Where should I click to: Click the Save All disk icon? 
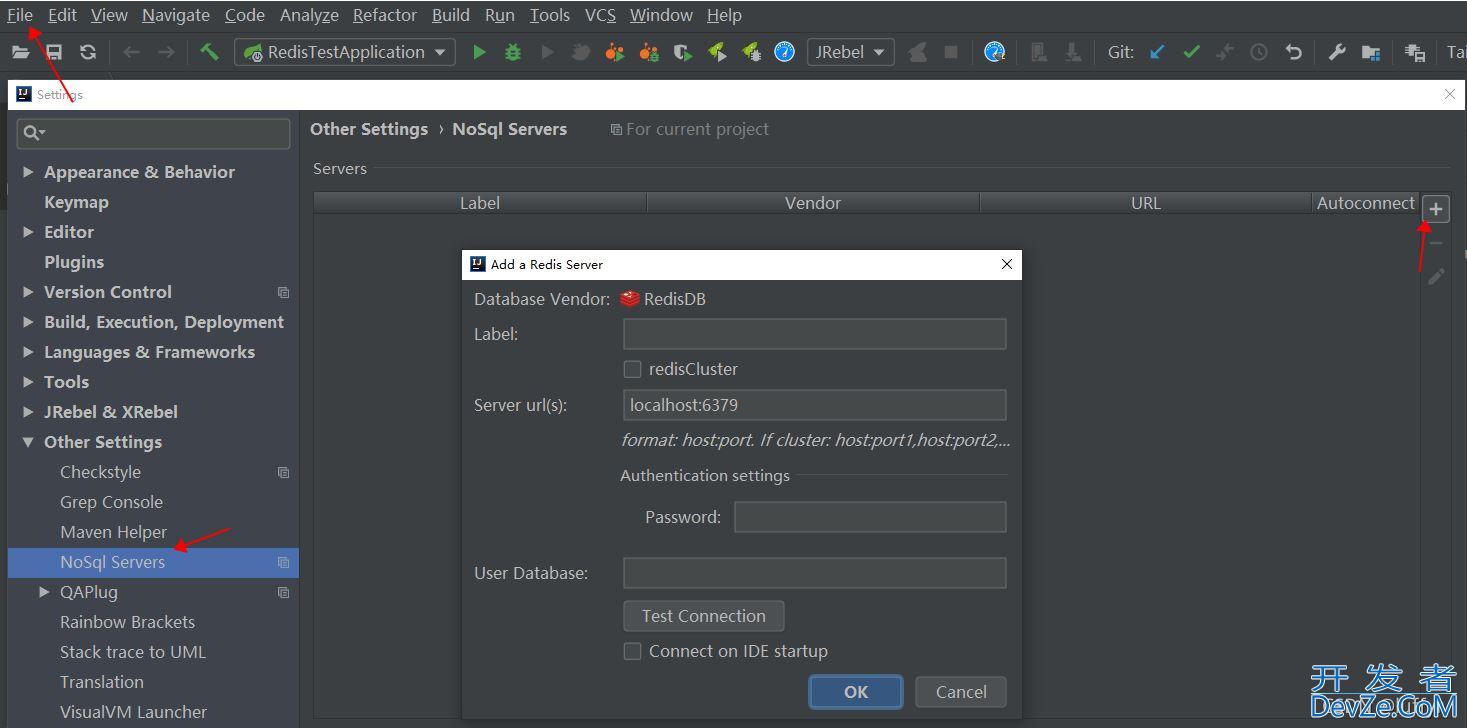(54, 52)
